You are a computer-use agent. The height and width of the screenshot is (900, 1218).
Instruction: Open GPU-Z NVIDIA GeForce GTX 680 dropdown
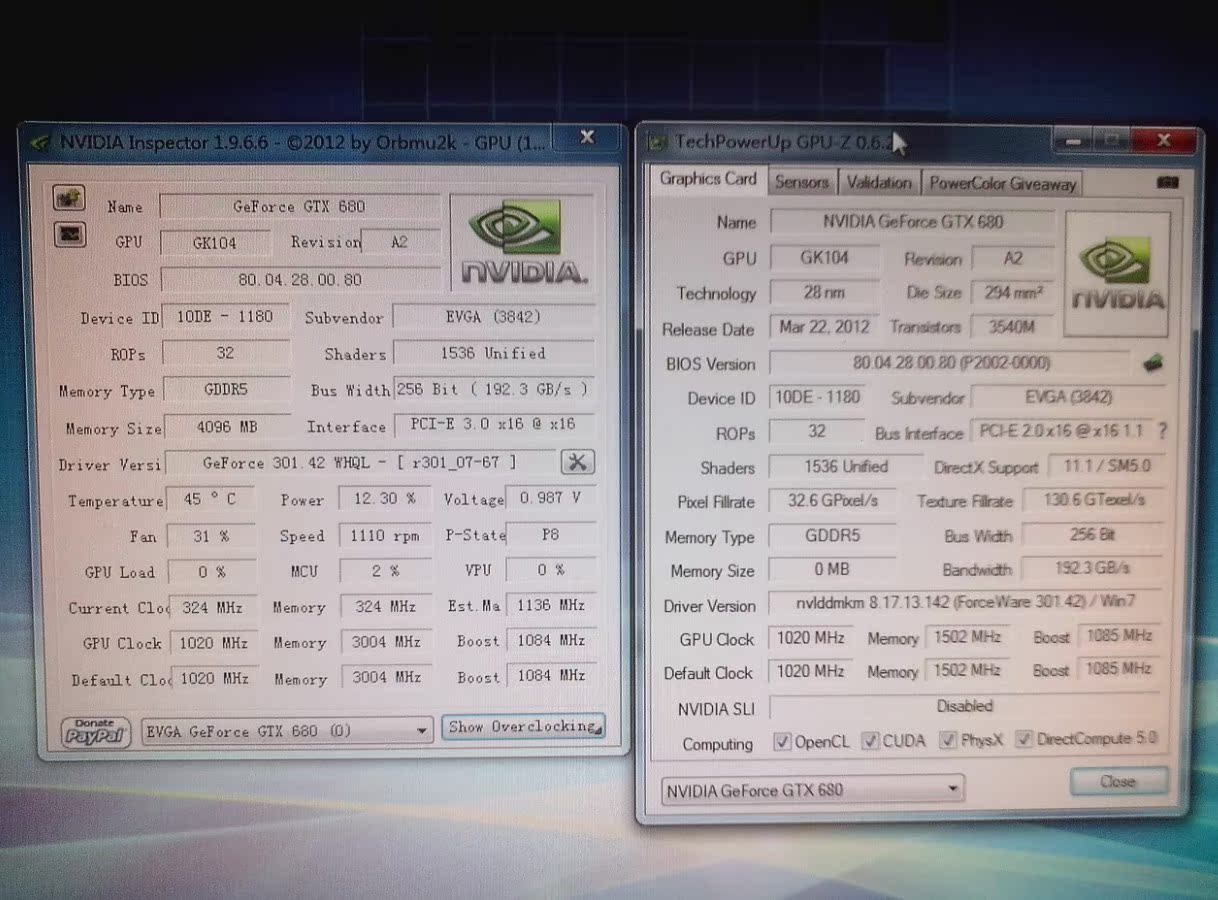(x=812, y=790)
